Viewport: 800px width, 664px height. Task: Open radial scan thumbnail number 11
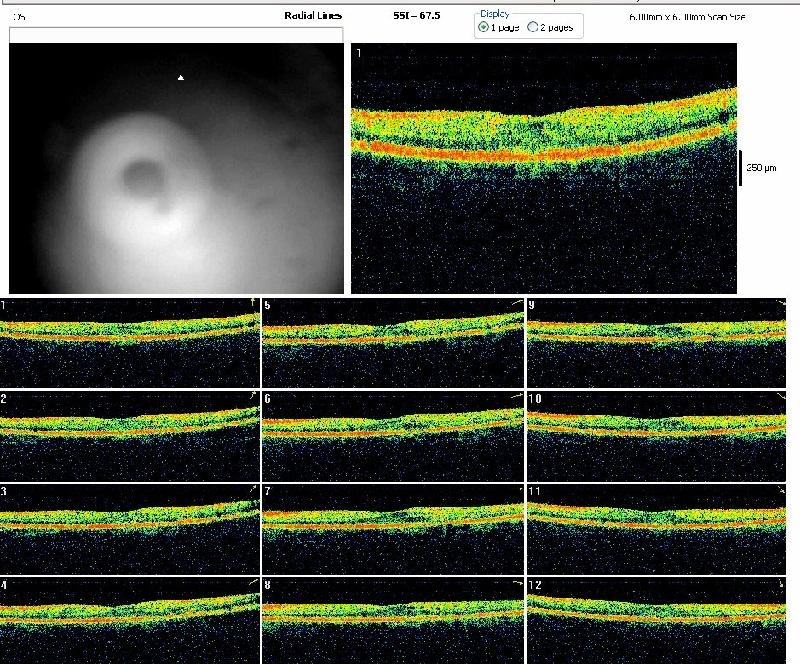[656, 528]
